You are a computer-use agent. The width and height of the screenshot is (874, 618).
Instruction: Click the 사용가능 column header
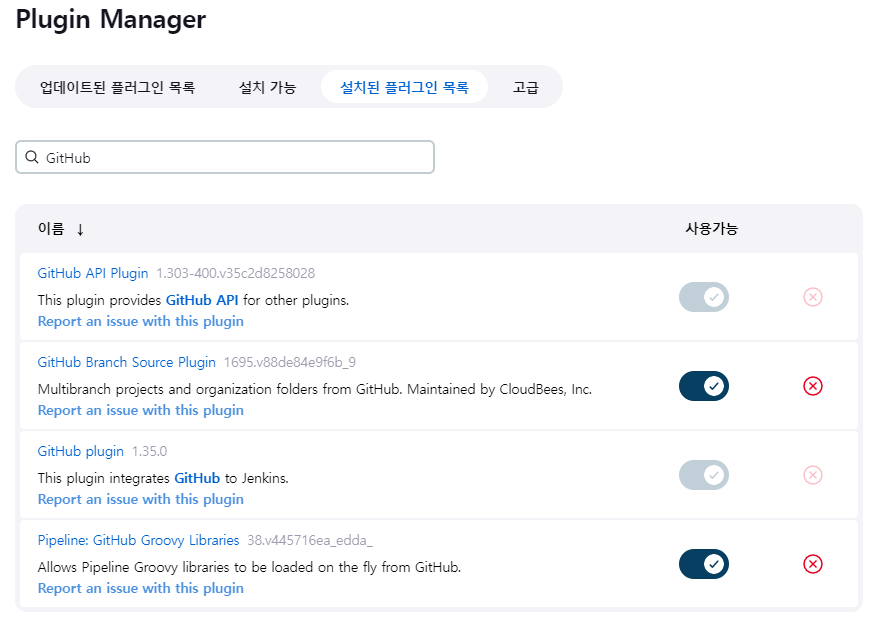[x=711, y=228]
